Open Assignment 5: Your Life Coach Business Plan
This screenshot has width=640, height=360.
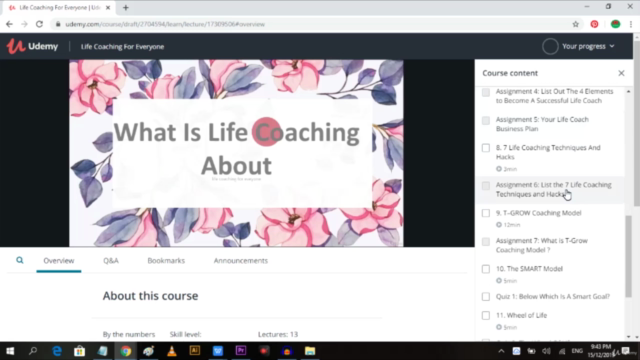pos(542,124)
